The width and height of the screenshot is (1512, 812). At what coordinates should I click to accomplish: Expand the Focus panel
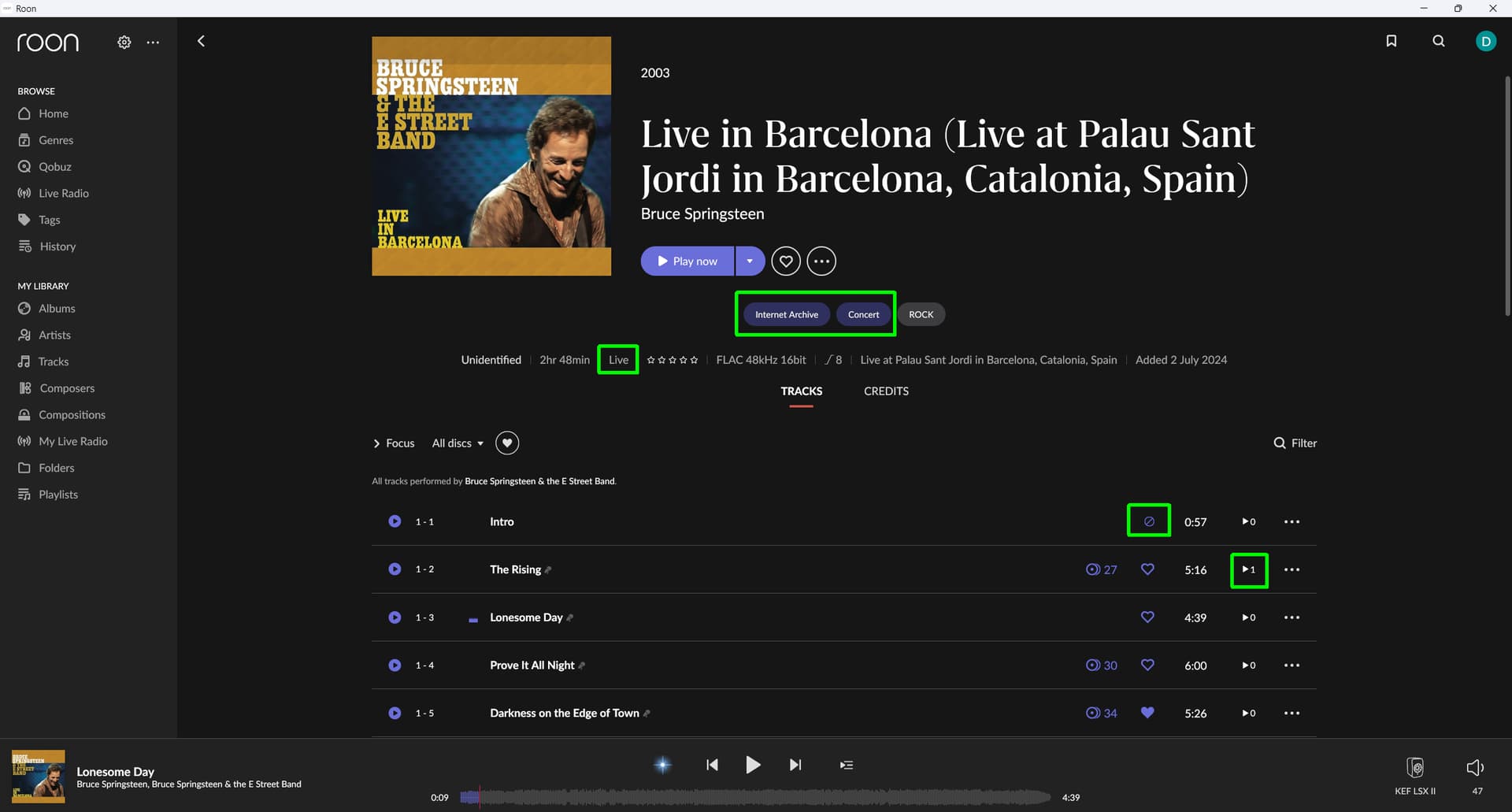pyautogui.click(x=393, y=443)
